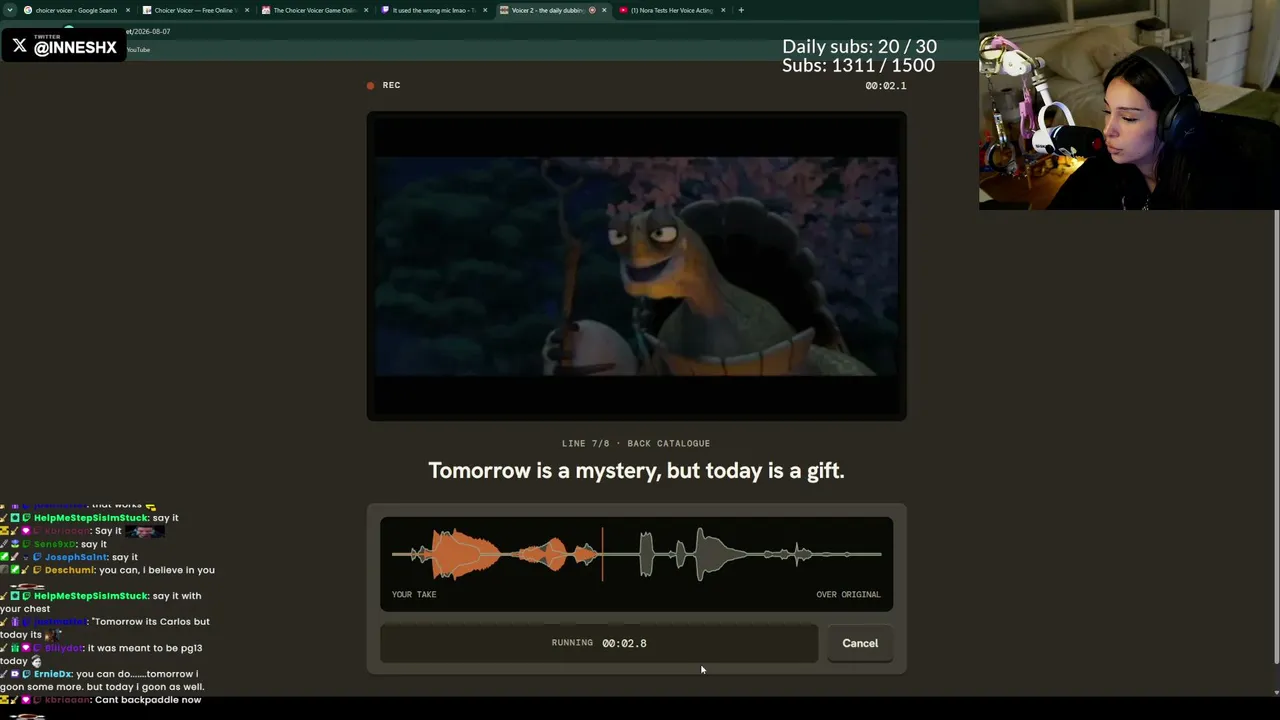This screenshot has height=720, width=1280.
Task: Click the turtle movie clip preview
Action: tap(637, 266)
